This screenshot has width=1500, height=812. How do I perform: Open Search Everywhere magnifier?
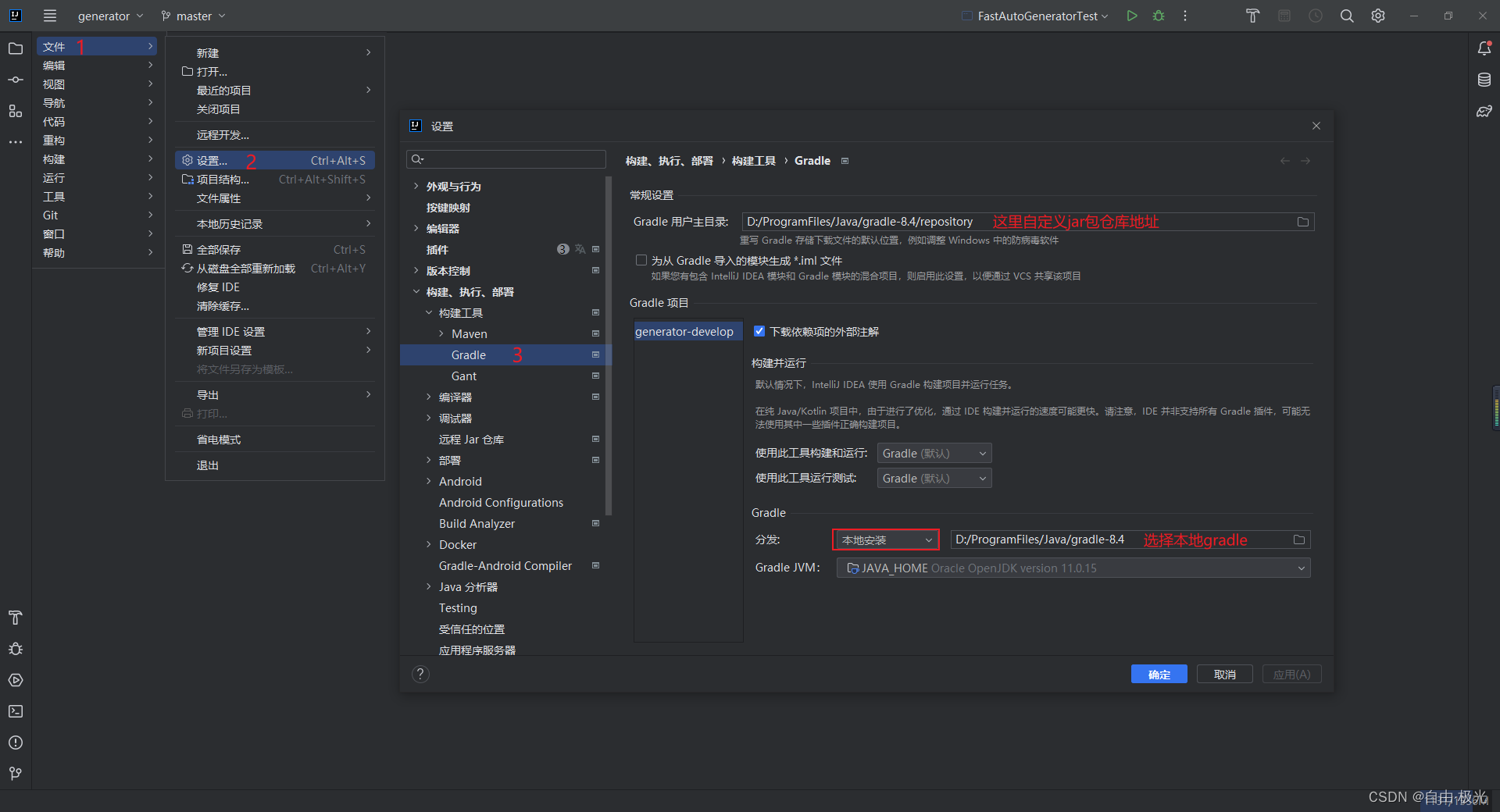1346,16
